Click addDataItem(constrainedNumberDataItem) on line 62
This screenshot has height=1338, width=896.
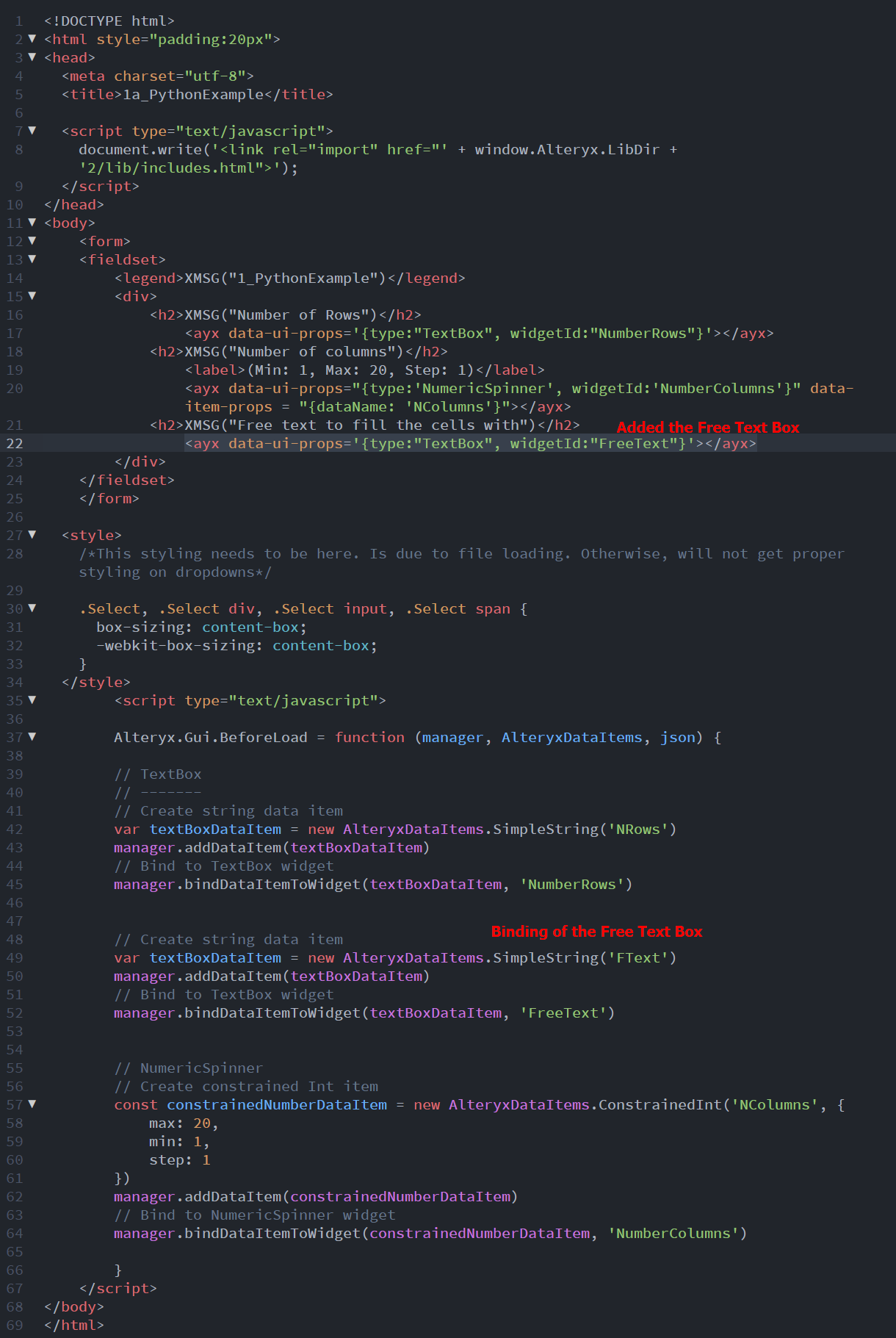point(352,1196)
